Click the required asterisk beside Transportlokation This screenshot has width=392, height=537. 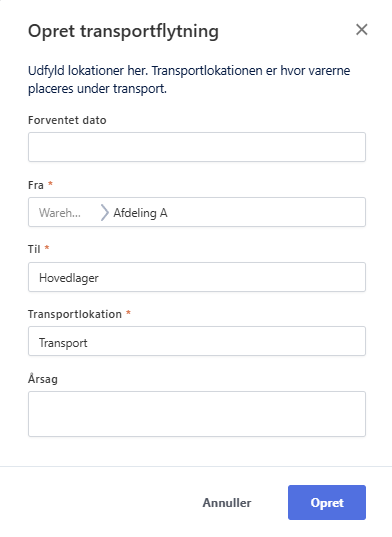128,313
